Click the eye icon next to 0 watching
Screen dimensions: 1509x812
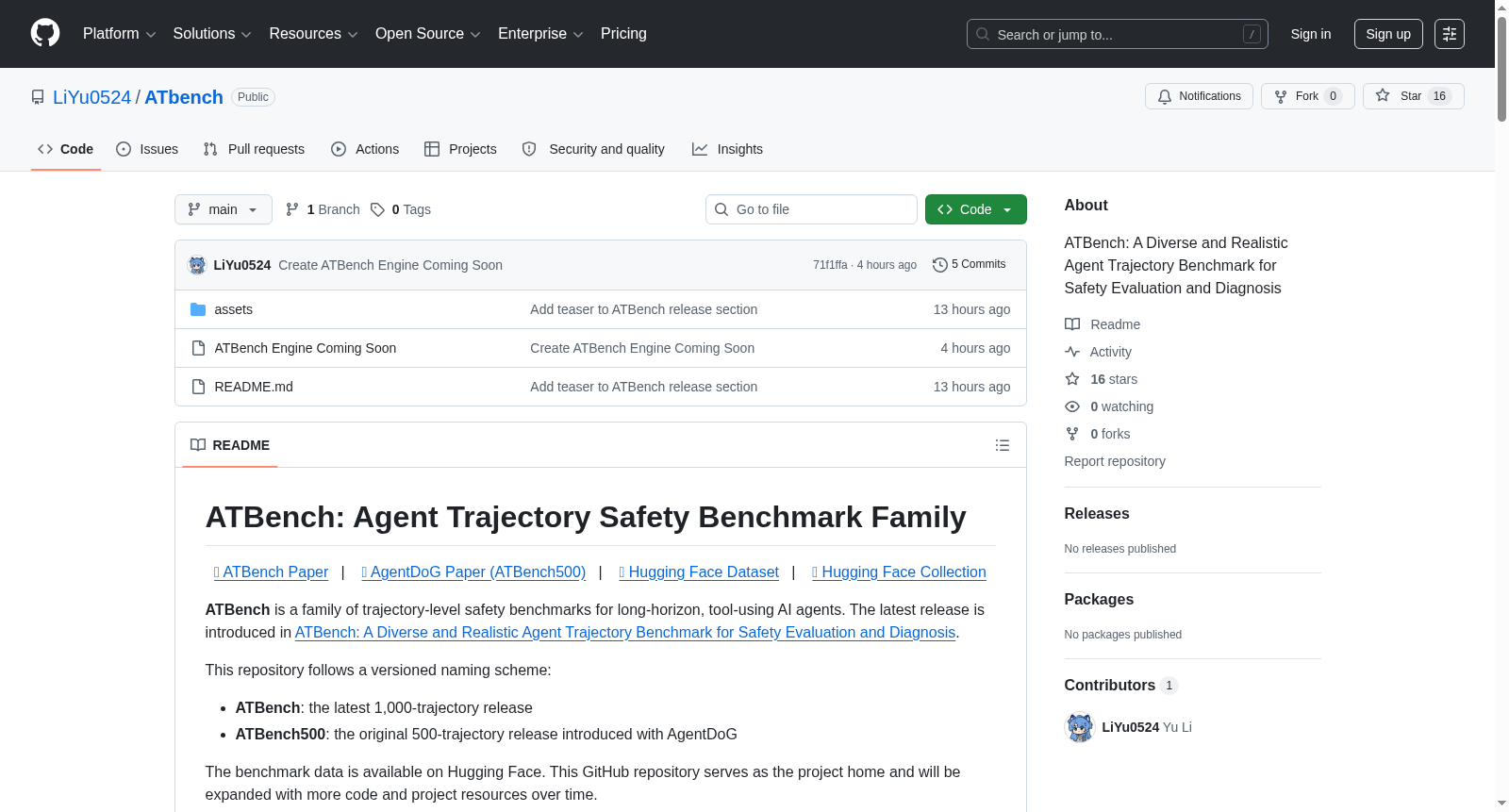(1072, 406)
